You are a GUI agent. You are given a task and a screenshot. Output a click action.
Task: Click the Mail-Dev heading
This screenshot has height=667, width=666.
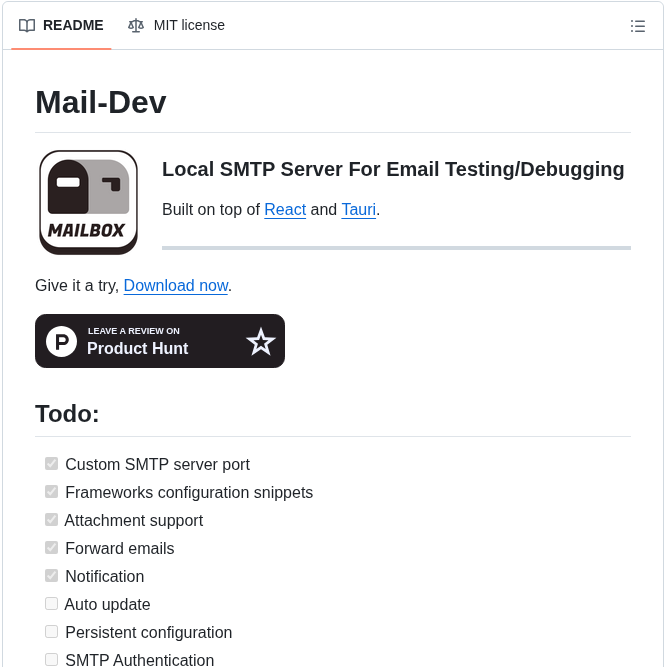point(101,103)
